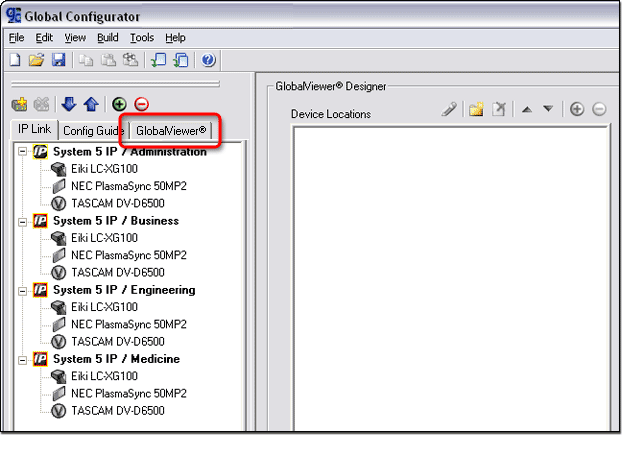Click the New file toolbar icon
This screenshot has height=450, width=630.
coord(15,60)
